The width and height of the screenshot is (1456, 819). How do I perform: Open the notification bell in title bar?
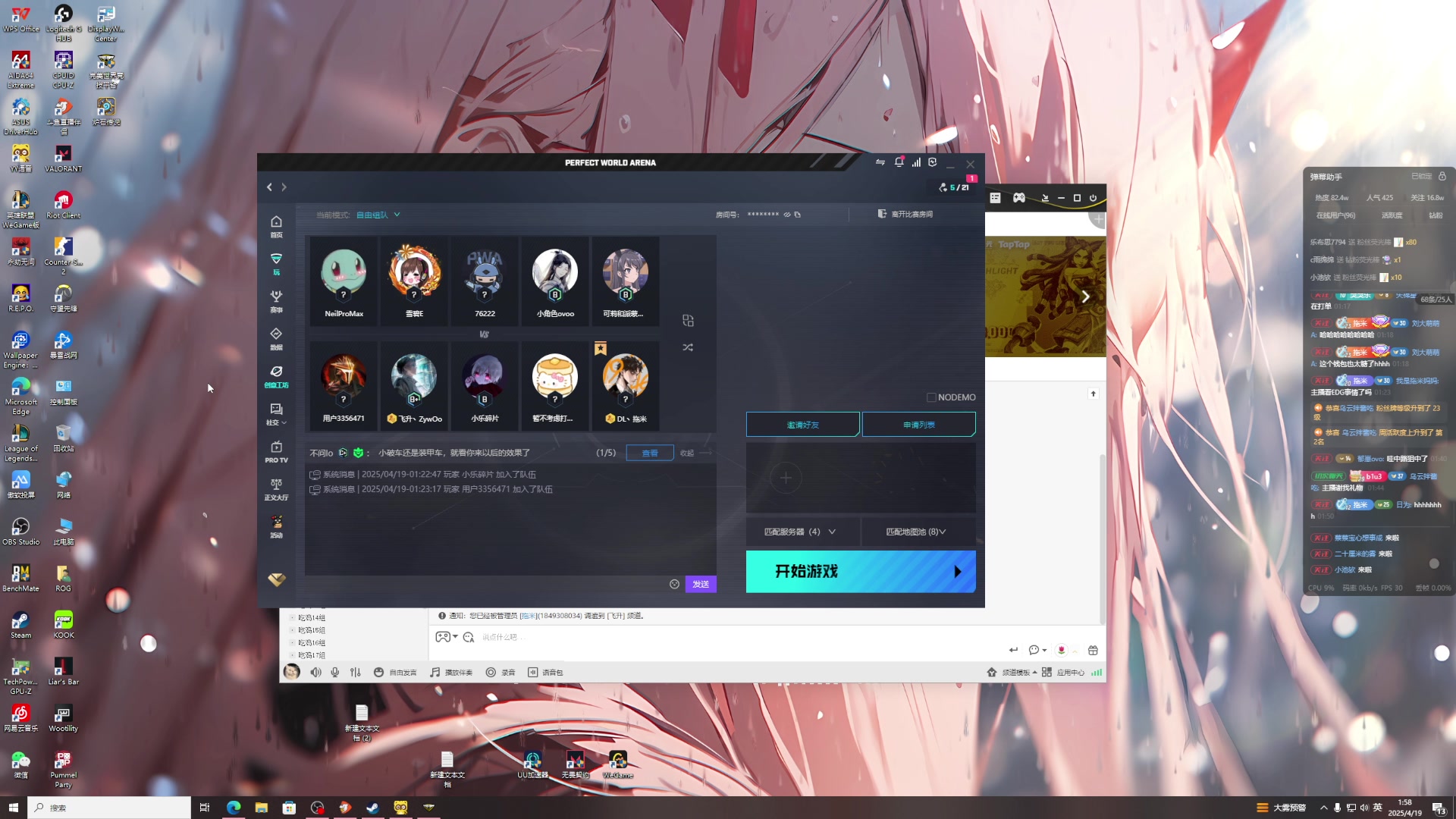pos(899,162)
